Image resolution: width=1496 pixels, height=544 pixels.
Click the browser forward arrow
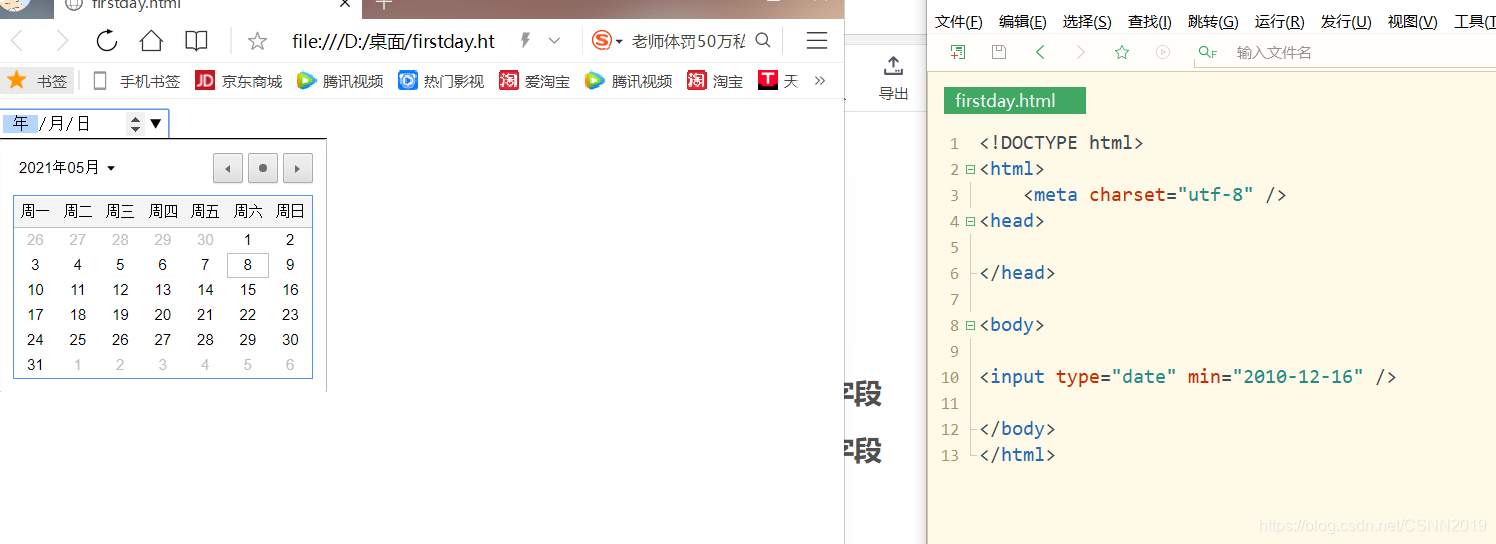point(62,41)
